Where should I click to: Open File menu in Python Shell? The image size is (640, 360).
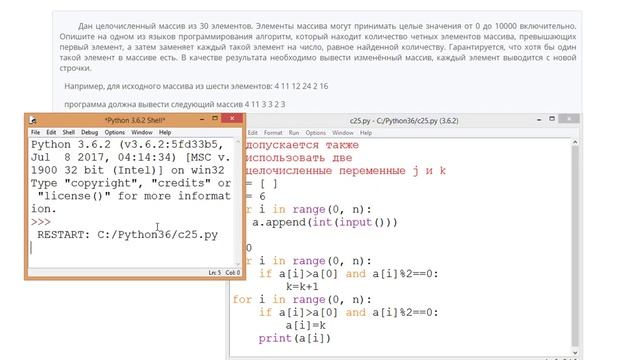click(x=36, y=132)
